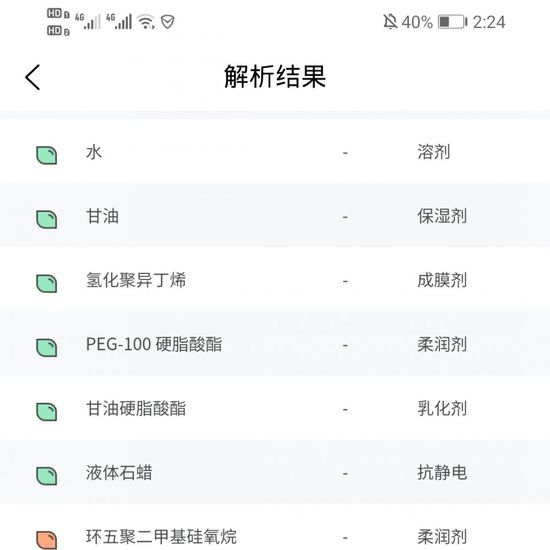Open the 液体石蜡 ingredient row

coord(275,472)
